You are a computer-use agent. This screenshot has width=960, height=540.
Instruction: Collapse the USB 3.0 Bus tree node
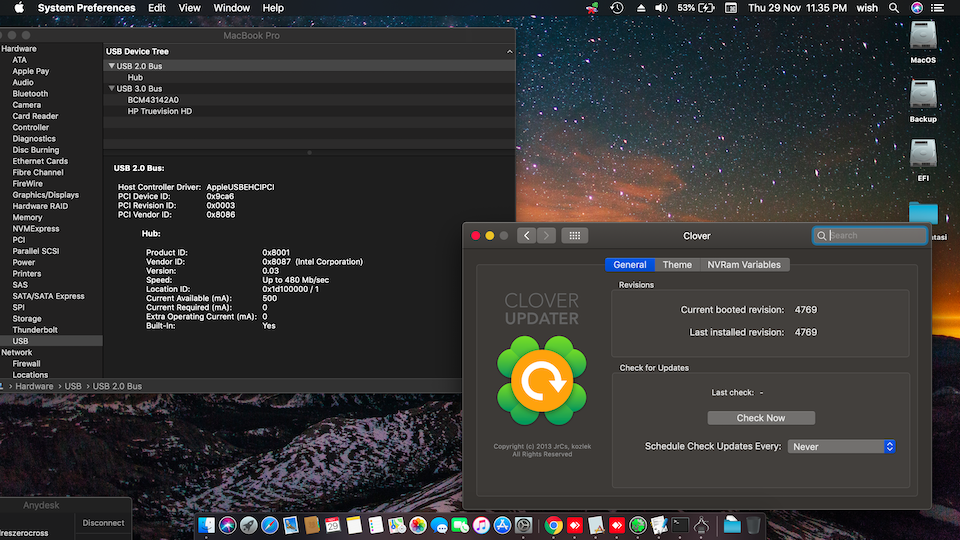[111, 88]
